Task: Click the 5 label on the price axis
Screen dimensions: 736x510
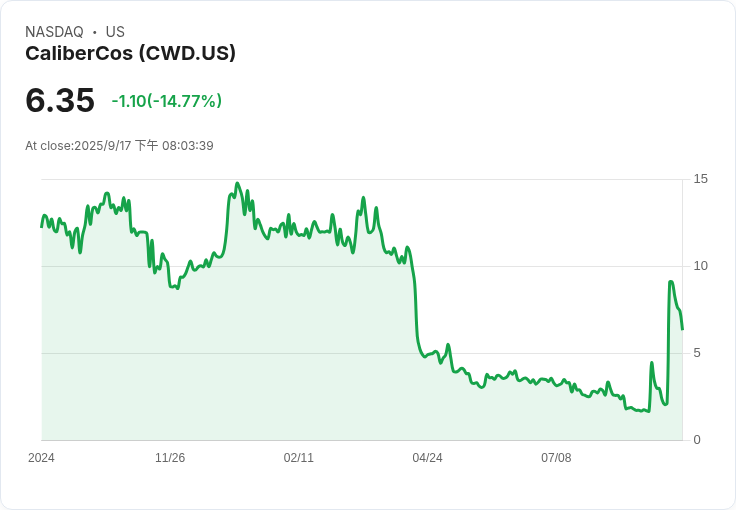Action: click(x=698, y=353)
